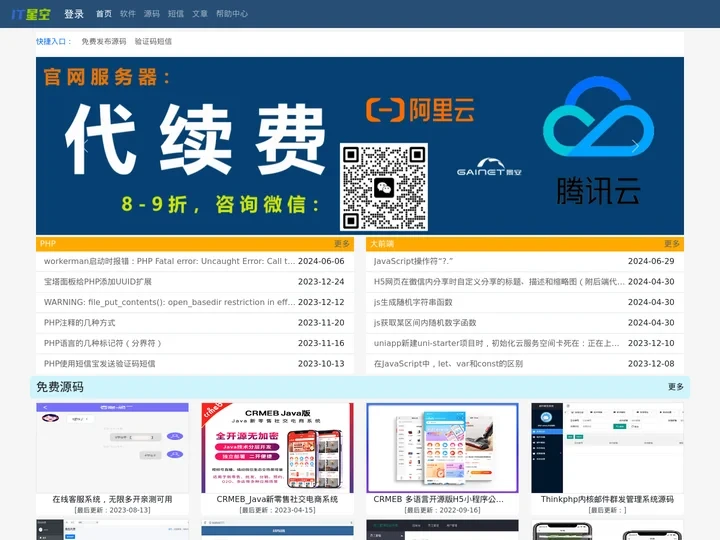Open 在线客服系统,无限多开亲测可用 title
This screenshot has width=720, height=540.
(112, 499)
